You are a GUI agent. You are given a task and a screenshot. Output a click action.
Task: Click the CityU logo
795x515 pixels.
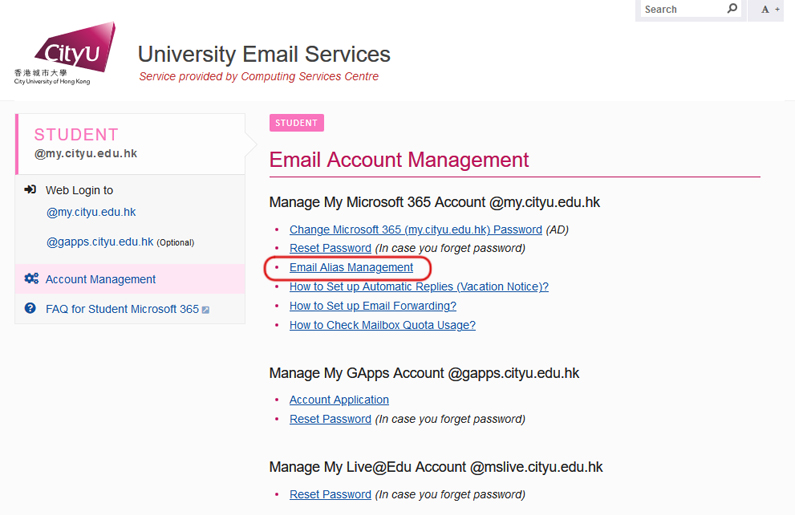click(65, 55)
